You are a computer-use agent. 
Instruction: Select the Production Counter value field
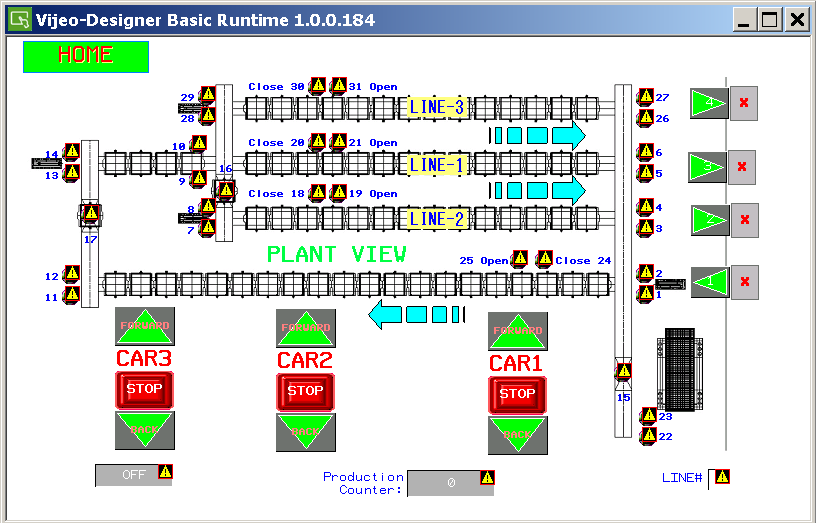(x=451, y=483)
